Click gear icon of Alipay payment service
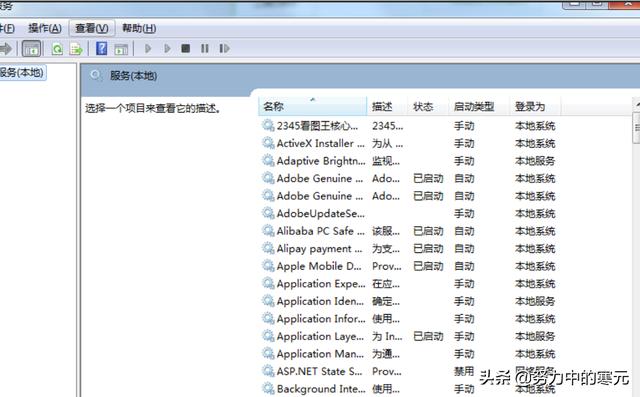This screenshot has height=397, width=640. coord(268,248)
